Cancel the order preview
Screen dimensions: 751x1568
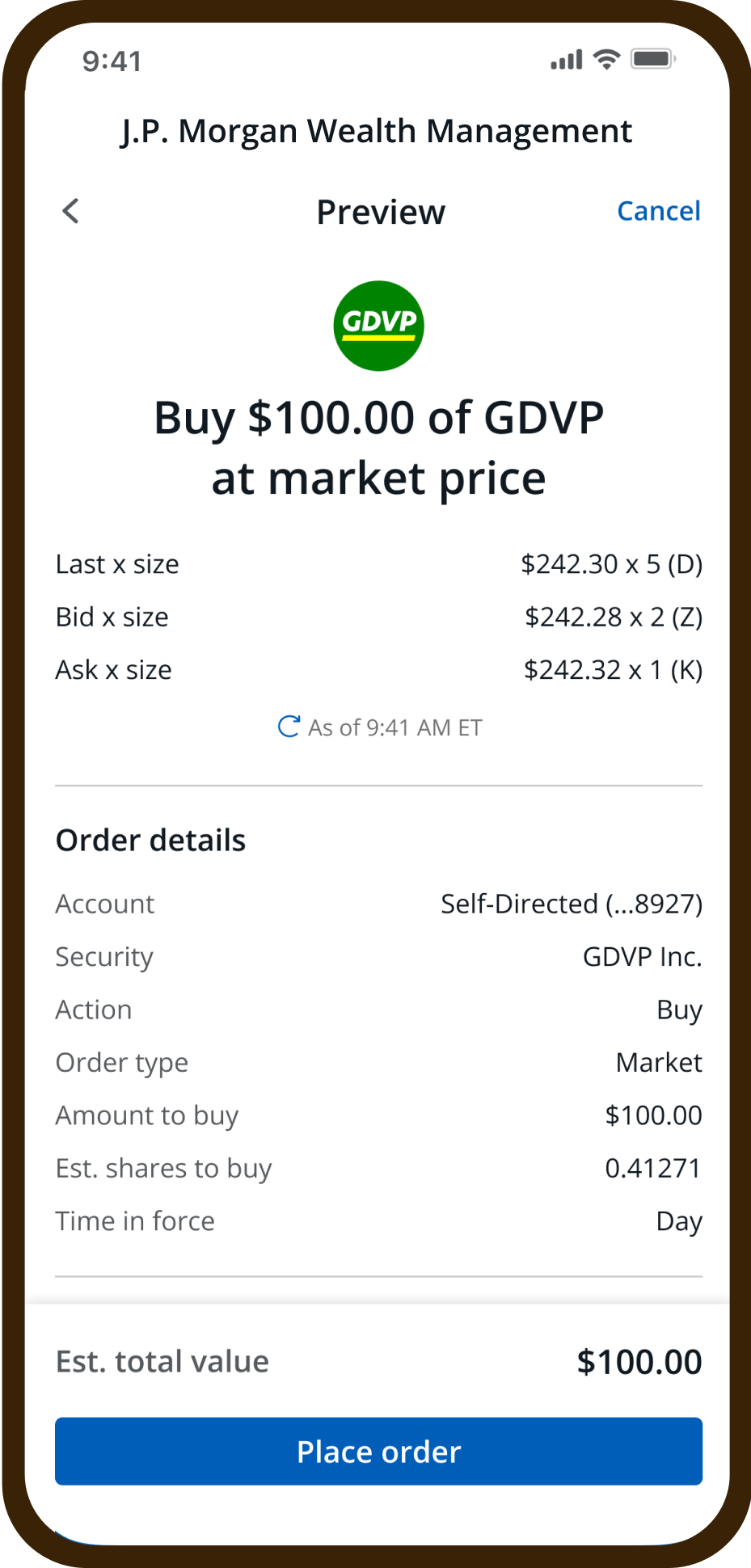(x=658, y=211)
